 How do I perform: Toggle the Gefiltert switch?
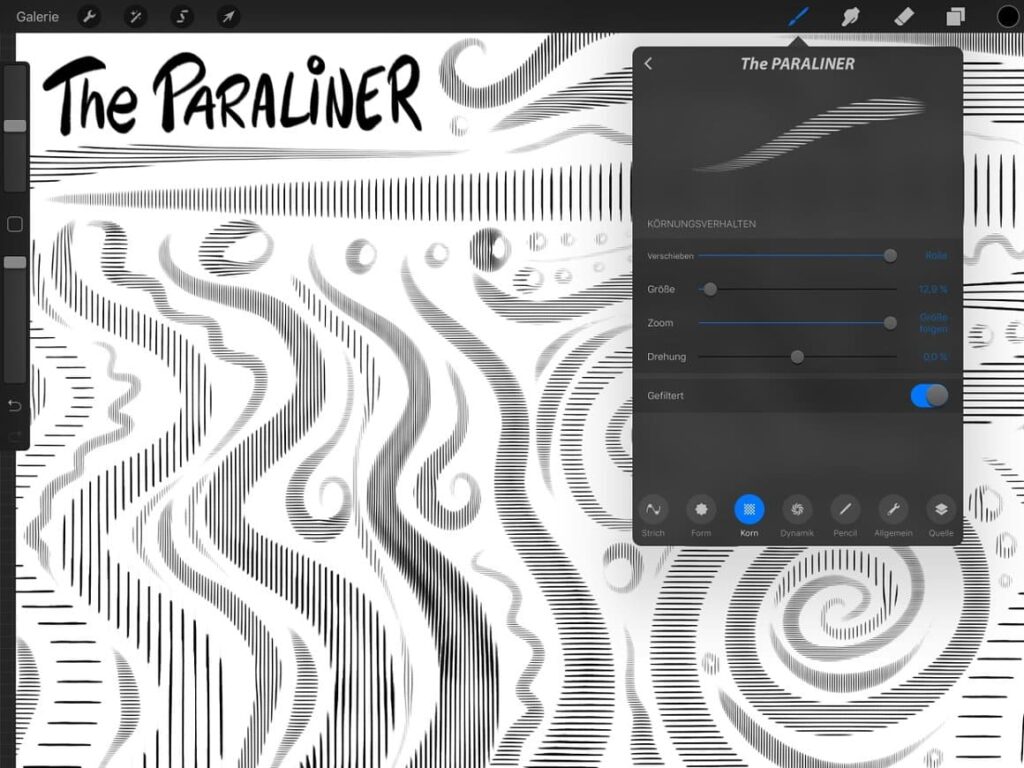pos(929,395)
